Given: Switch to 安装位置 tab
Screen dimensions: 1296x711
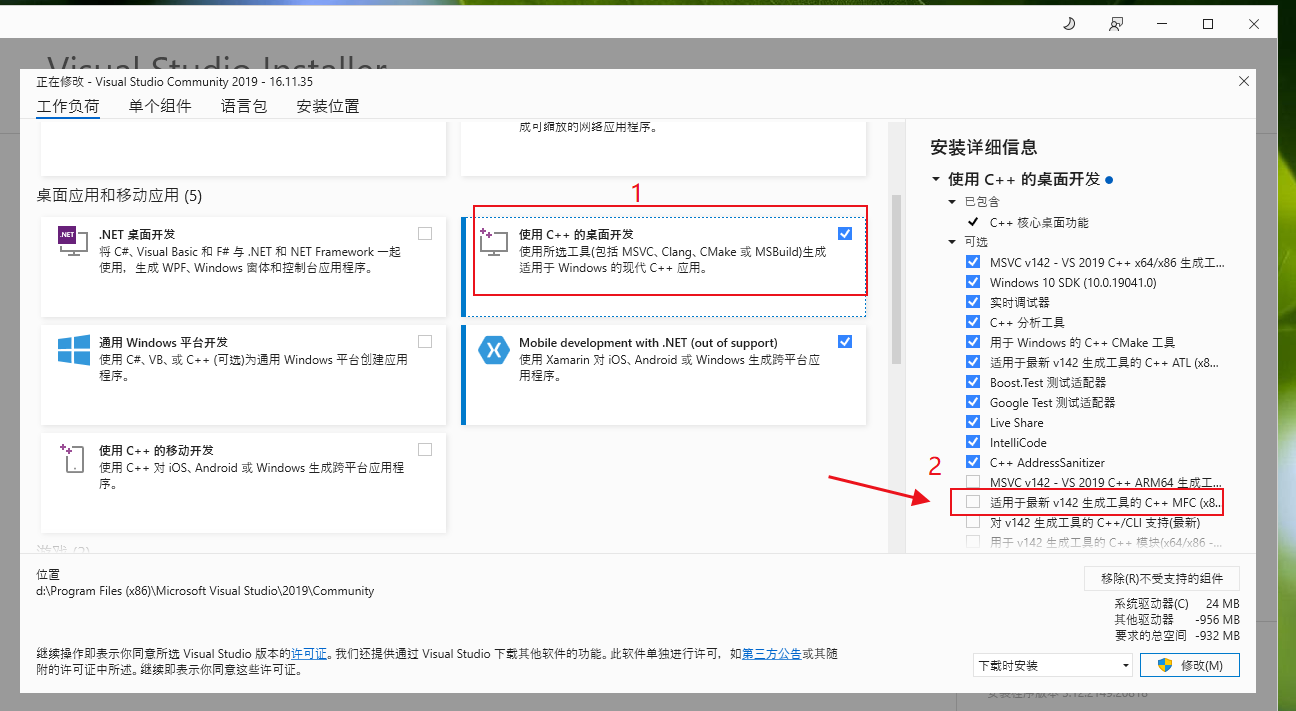Looking at the screenshot, I should pyautogui.click(x=328, y=106).
